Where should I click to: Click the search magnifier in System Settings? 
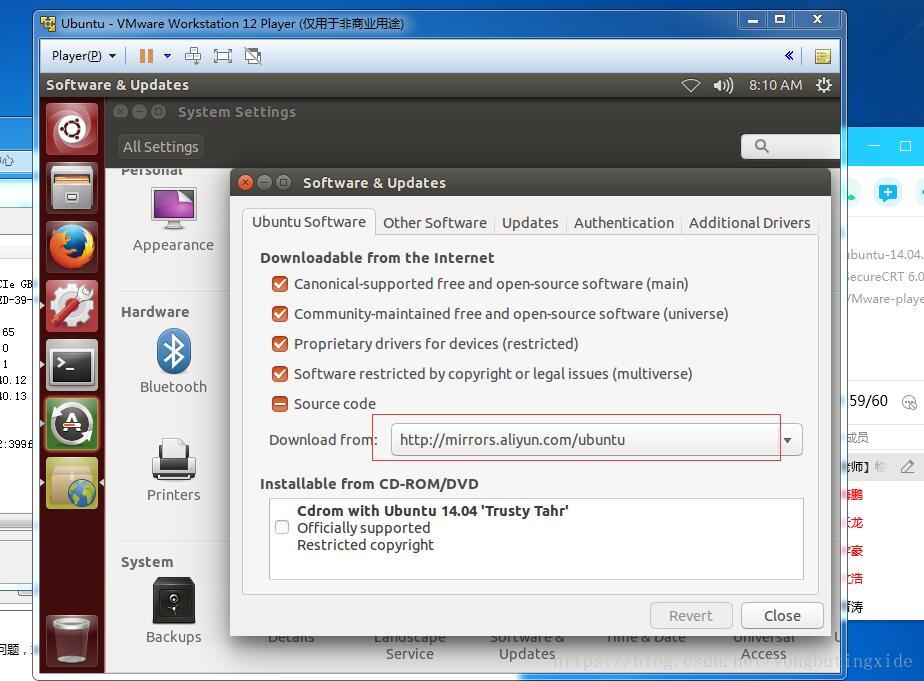tap(761, 146)
